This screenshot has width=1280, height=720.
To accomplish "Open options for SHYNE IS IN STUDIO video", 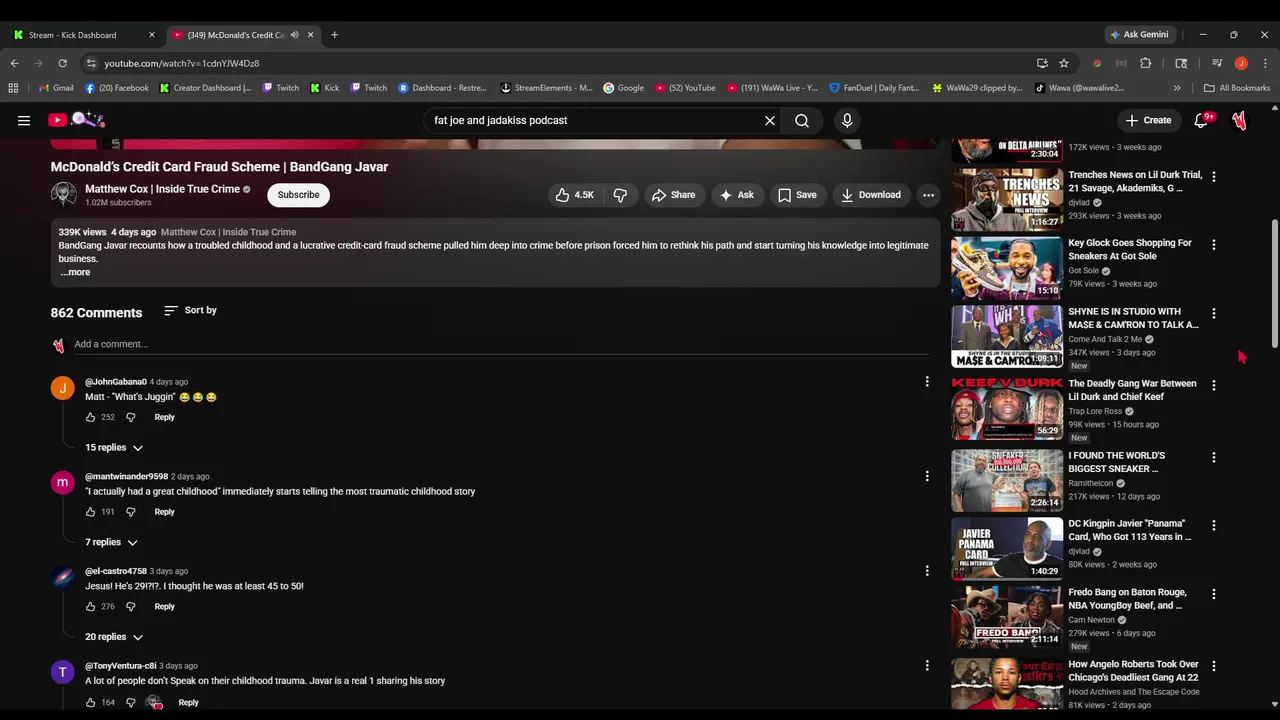I will pyautogui.click(x=1214, y=313).
